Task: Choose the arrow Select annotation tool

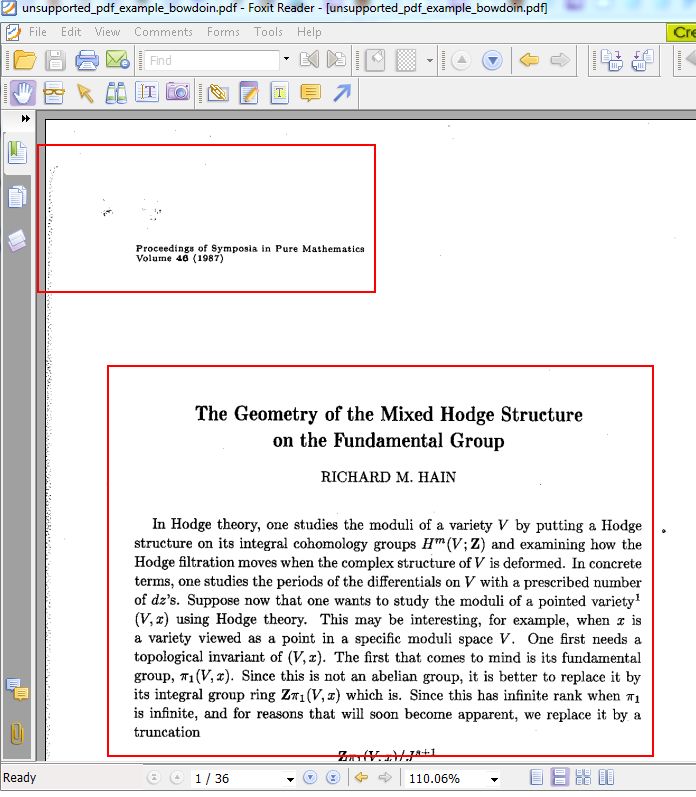Action: pyautogui.click(x=85, y=93)
